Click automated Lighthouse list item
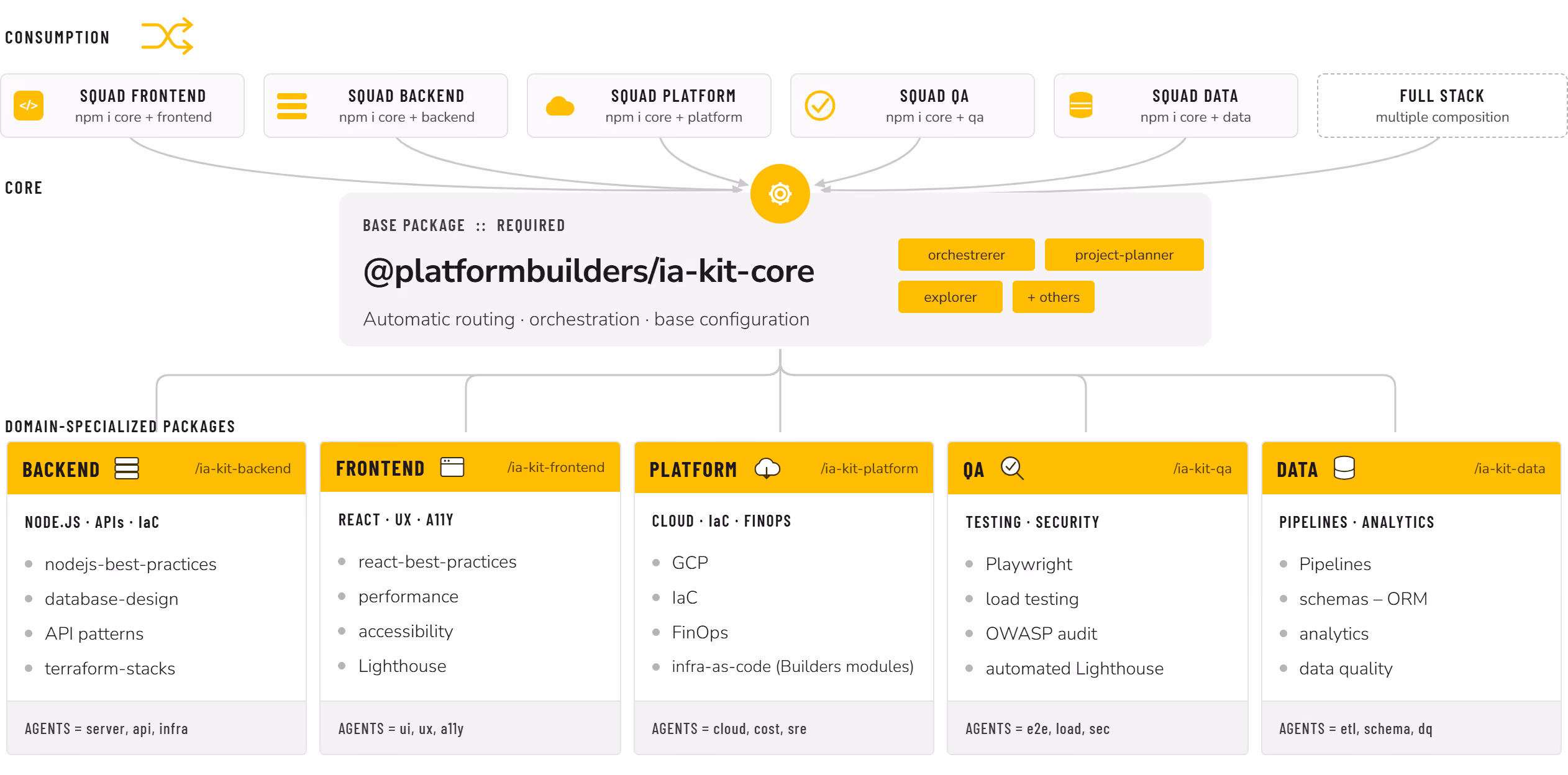Image resolution: width=1568 pixels, height=775 pixels. coord(1075,668)
